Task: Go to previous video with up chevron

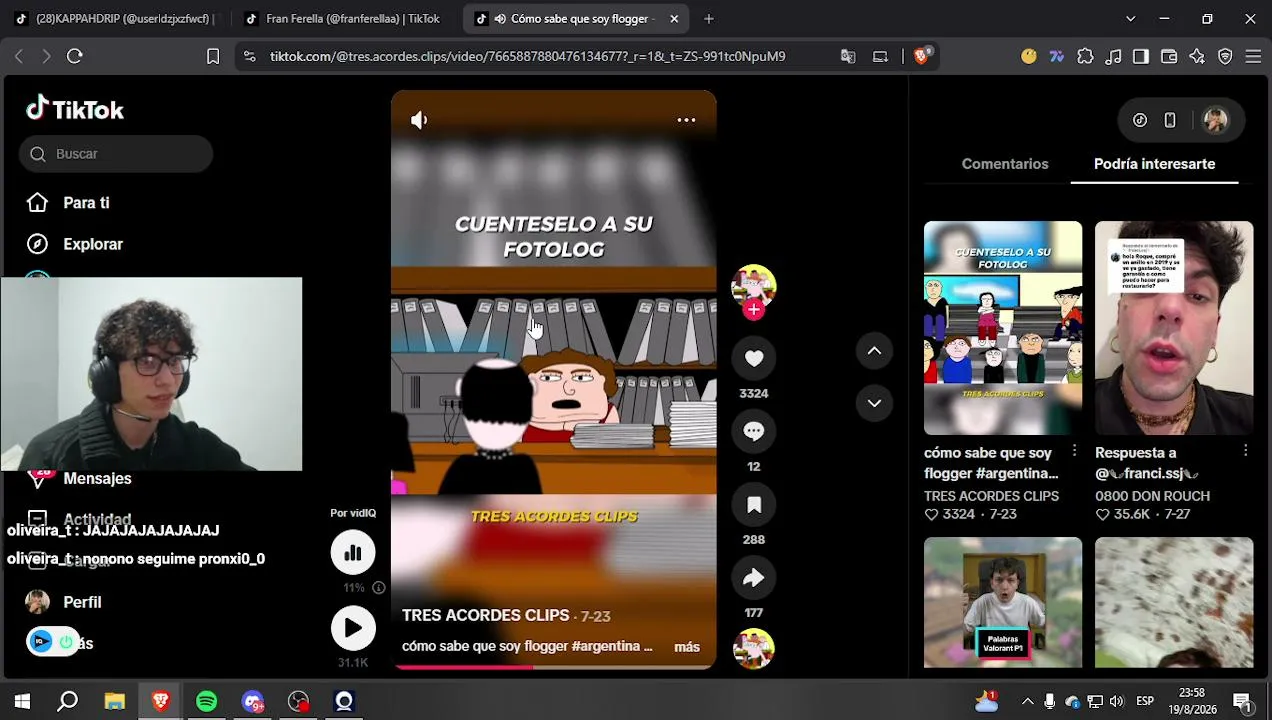Action: [x=874, y=350]
